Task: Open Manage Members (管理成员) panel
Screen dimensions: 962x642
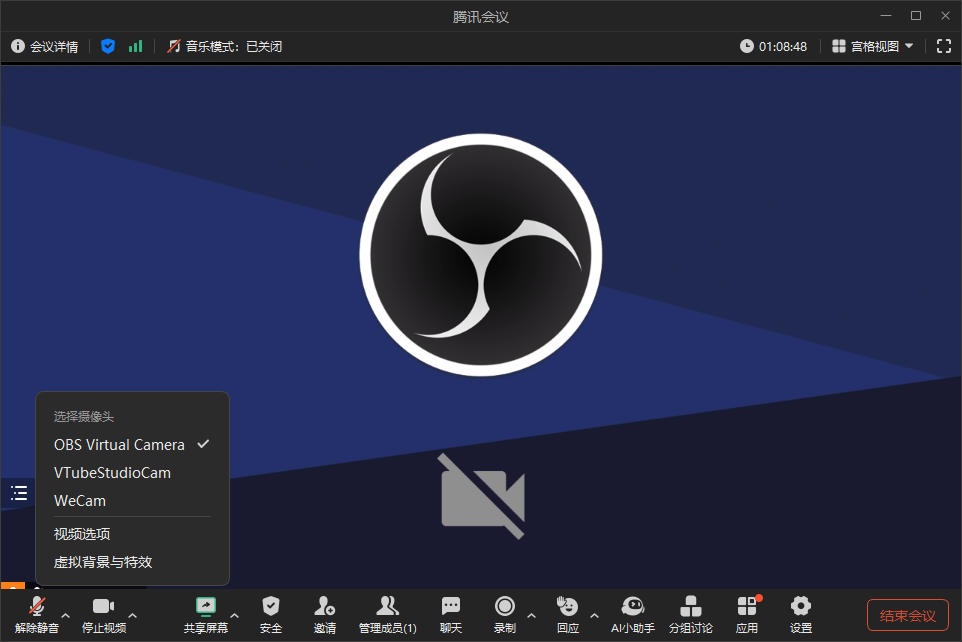Action: (x=387, y=607)
